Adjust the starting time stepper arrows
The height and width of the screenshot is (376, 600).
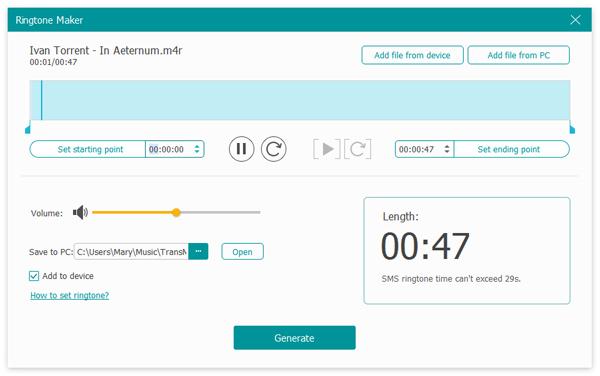(197, 149)
